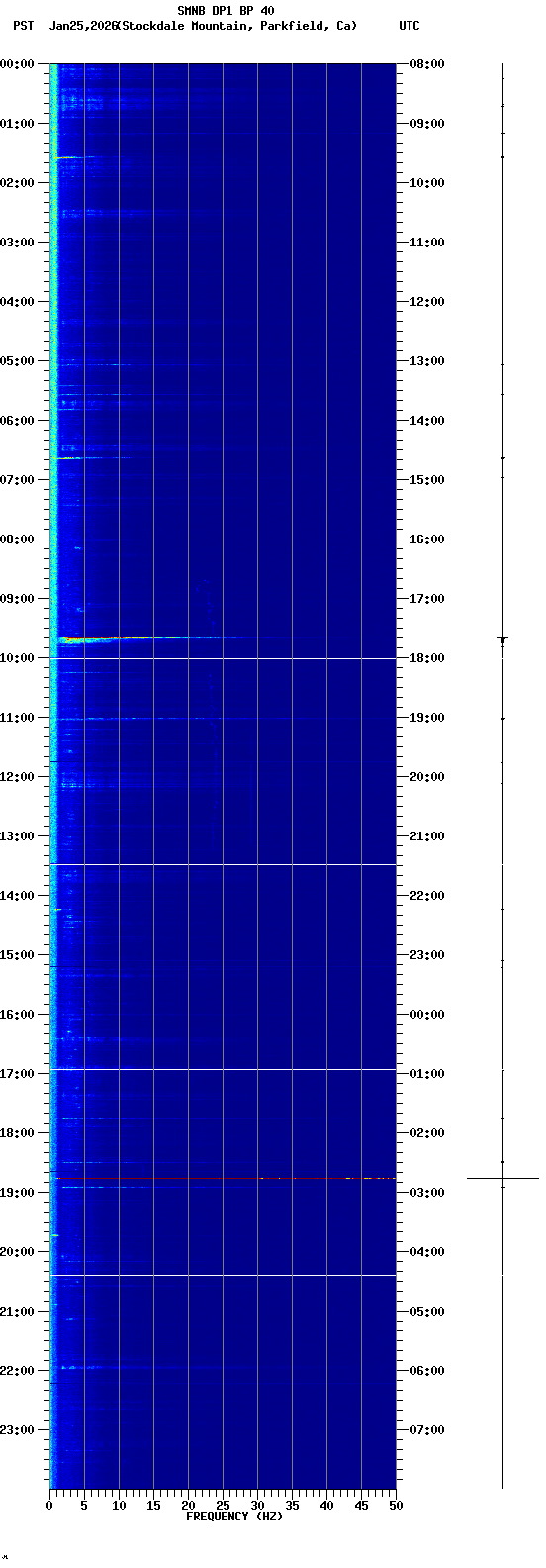The image size is (546, 1568).
Task: Click the PST 17:00 time label
Action: [18, 1074]
